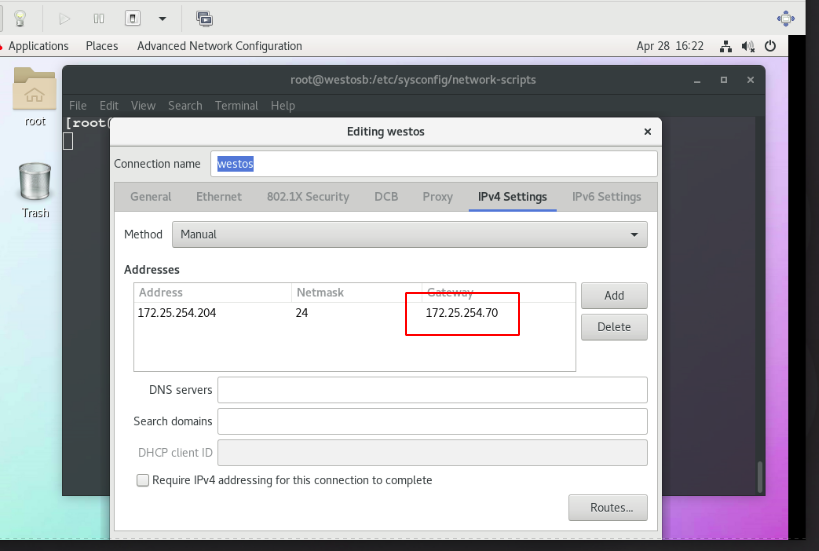
Task: Open the dropdown arrow beside the shutdown icon
Action: 162,19
